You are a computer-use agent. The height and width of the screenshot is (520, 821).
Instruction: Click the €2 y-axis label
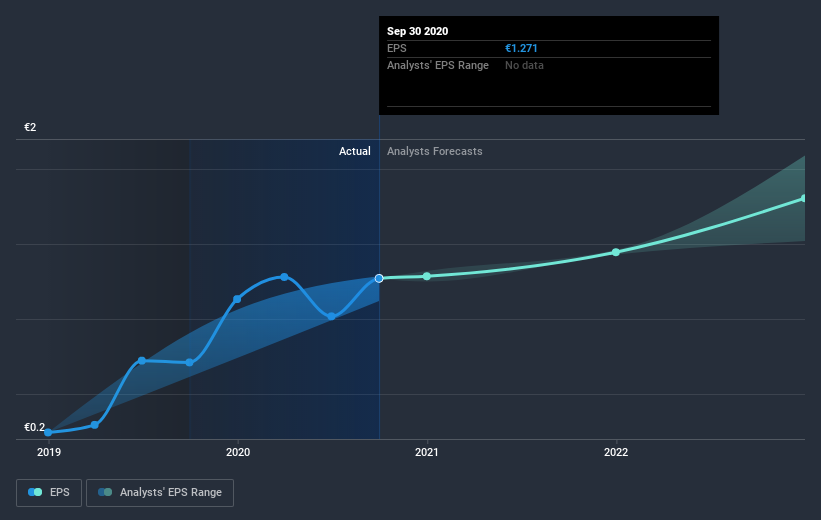tap(30, 127)
